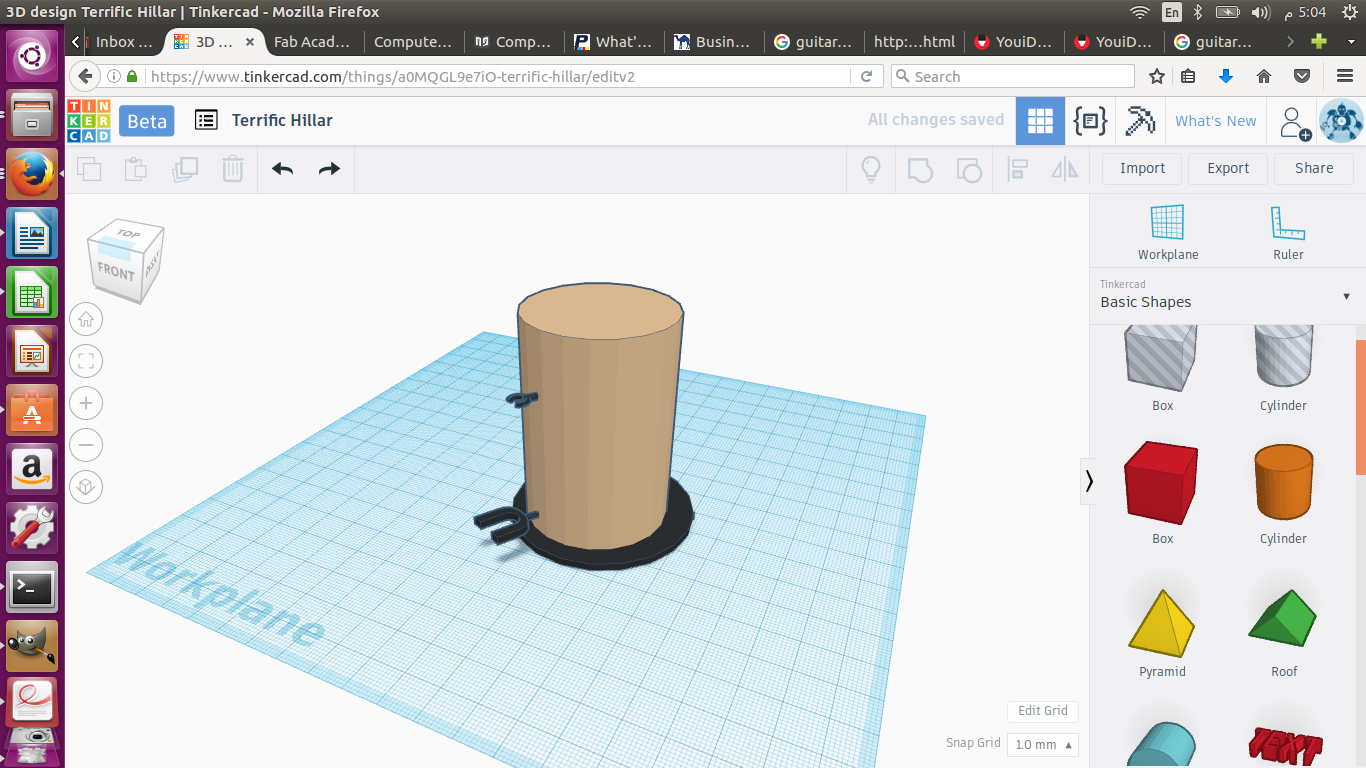Screen dimensions: 1366x768
Task: Select the Ruler tool
Action: (1288, 232)
